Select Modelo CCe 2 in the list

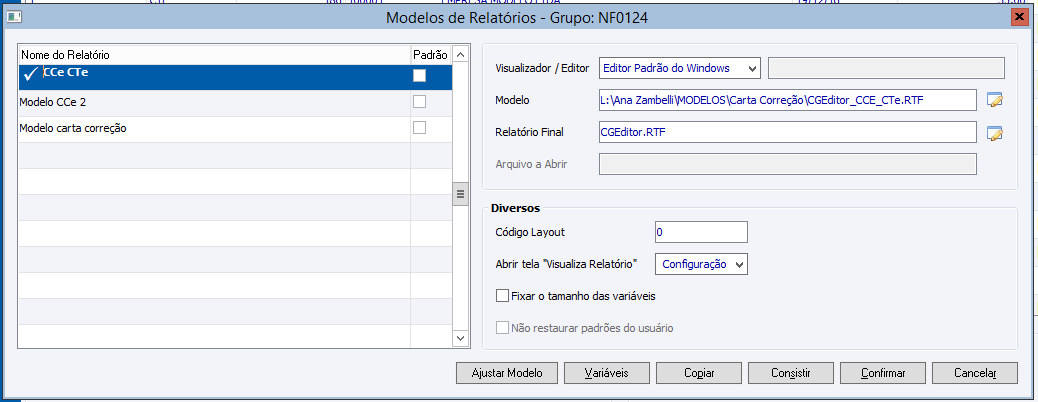tap(60, 103)
